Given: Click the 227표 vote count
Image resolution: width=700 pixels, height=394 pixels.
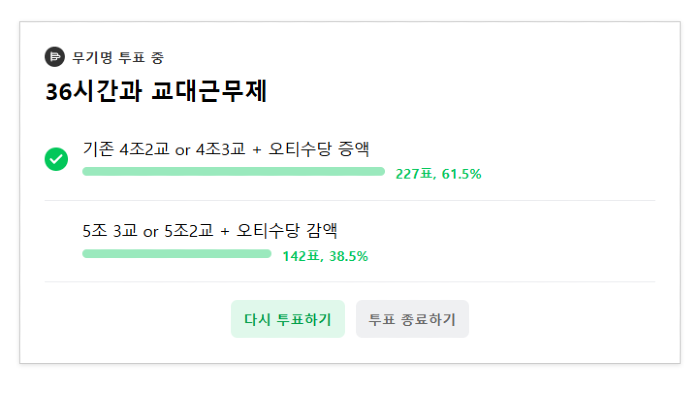Looking at the screenshot, I should [x=414, y=174].
